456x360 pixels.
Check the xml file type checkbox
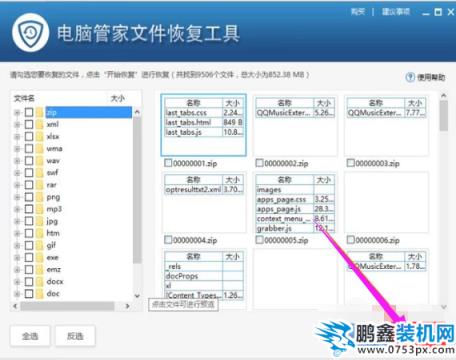(x=29, y=124)
